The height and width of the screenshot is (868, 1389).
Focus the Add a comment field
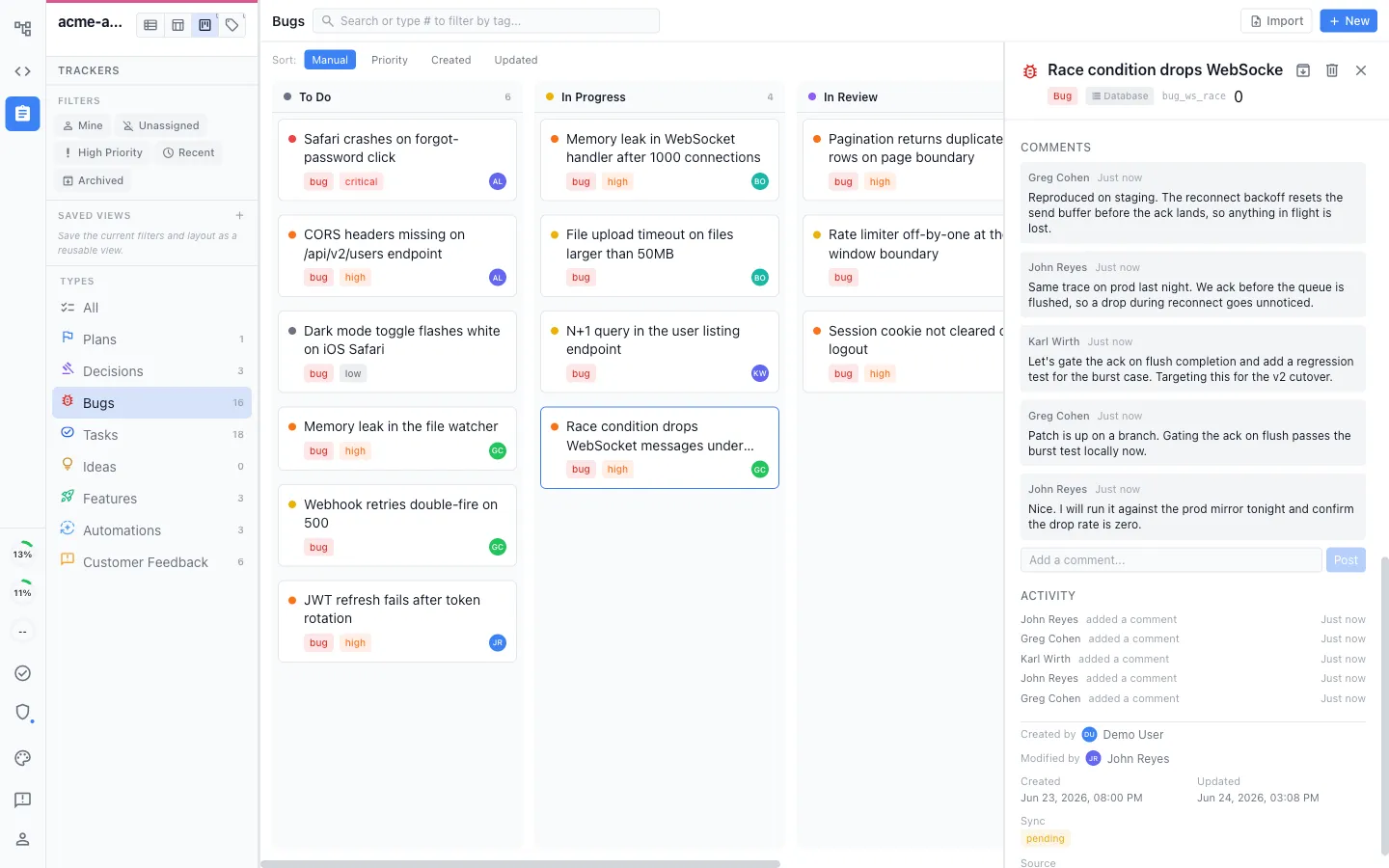coord(1171,560)
